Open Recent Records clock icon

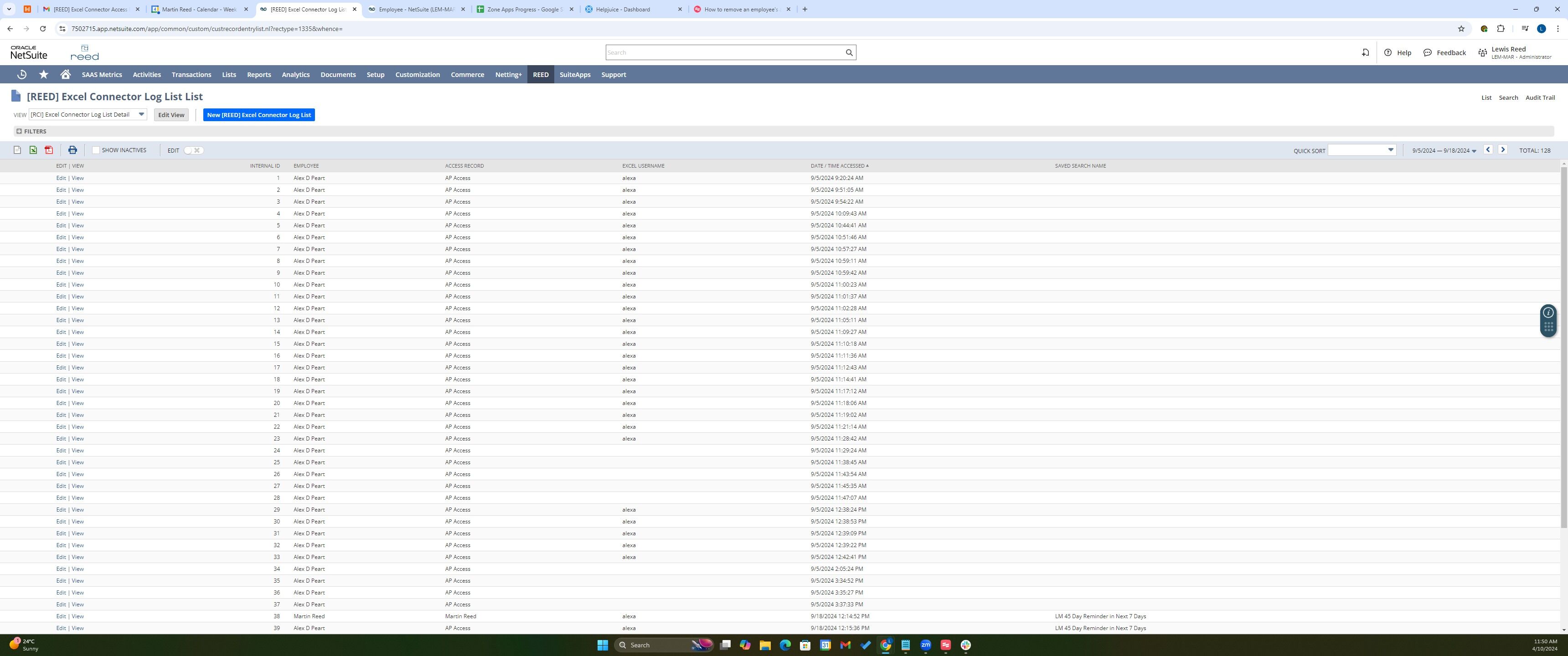point(22,75)
